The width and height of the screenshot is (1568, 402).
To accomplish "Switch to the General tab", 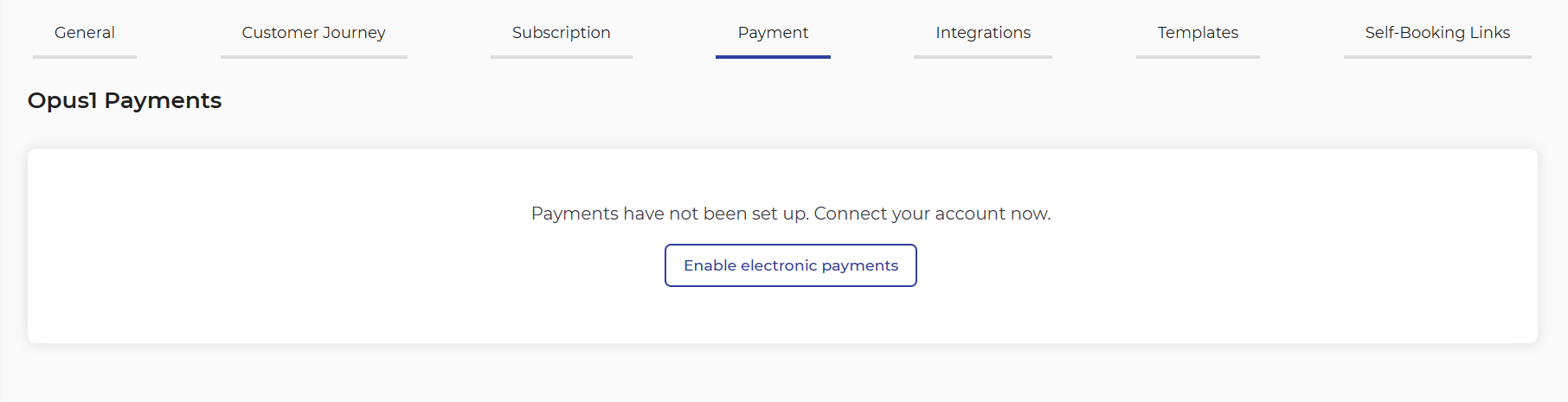I will pyautogui.click(x=85, y=33).
